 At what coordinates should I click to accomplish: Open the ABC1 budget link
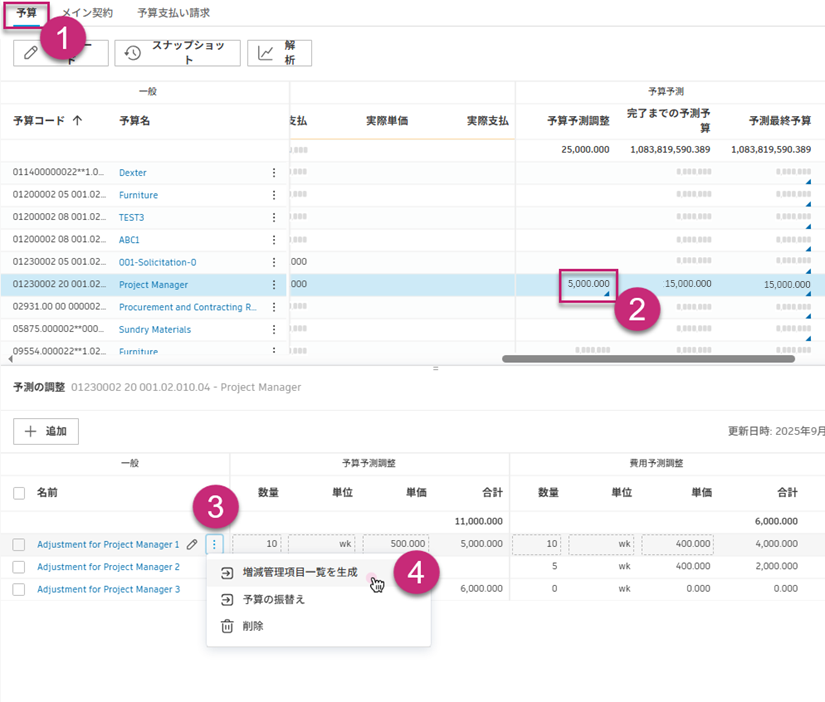pos(129,240)
